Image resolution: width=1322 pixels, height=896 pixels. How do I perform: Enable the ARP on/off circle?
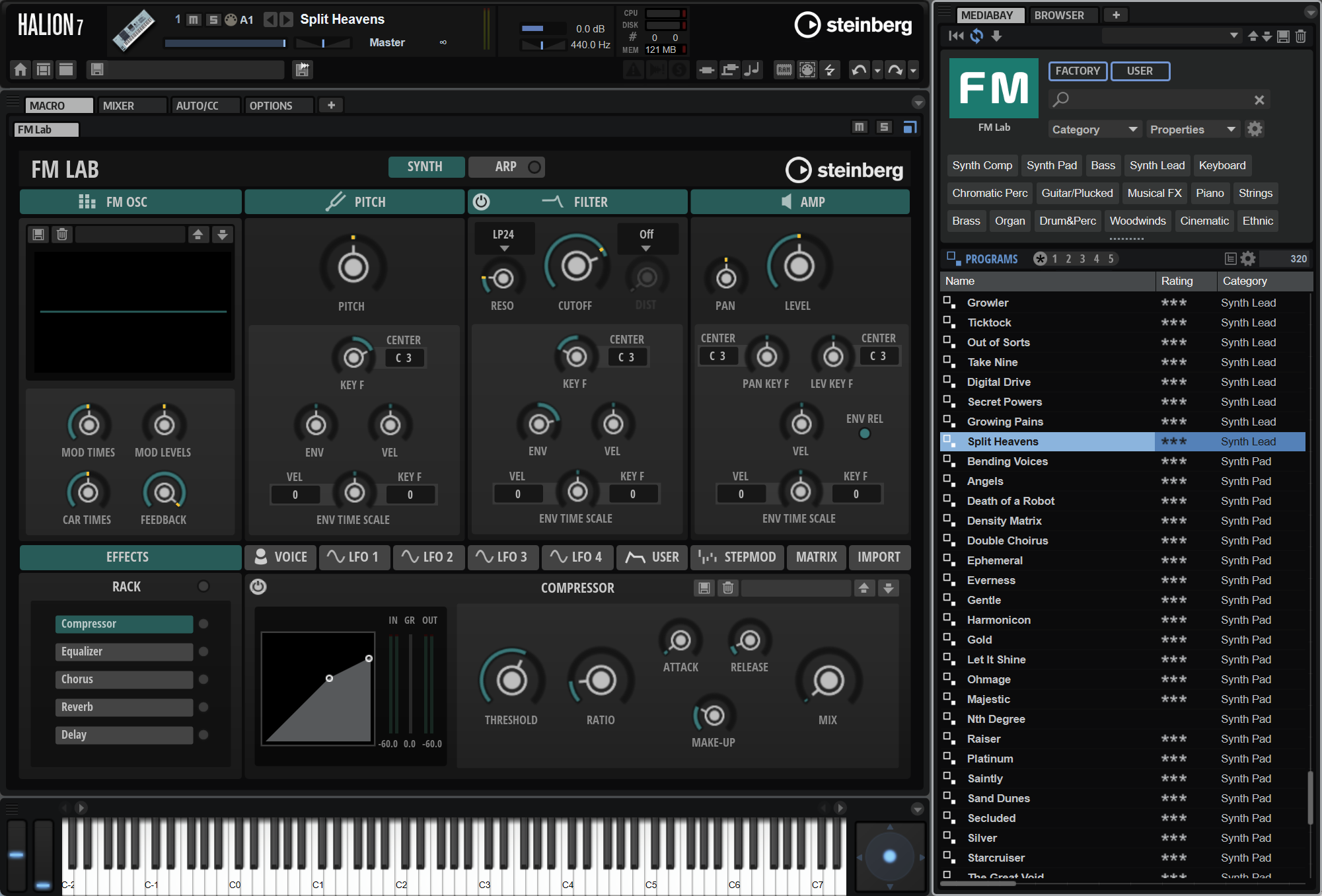pos(534,167)
